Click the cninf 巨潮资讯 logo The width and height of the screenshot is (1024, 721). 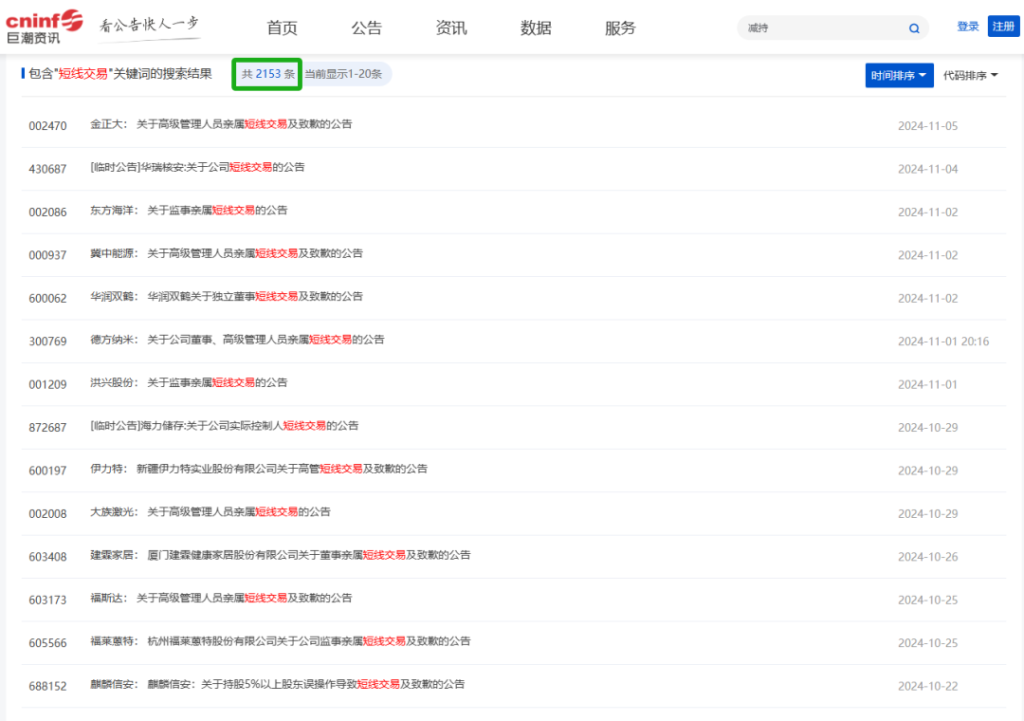click(x=45, y=27)
